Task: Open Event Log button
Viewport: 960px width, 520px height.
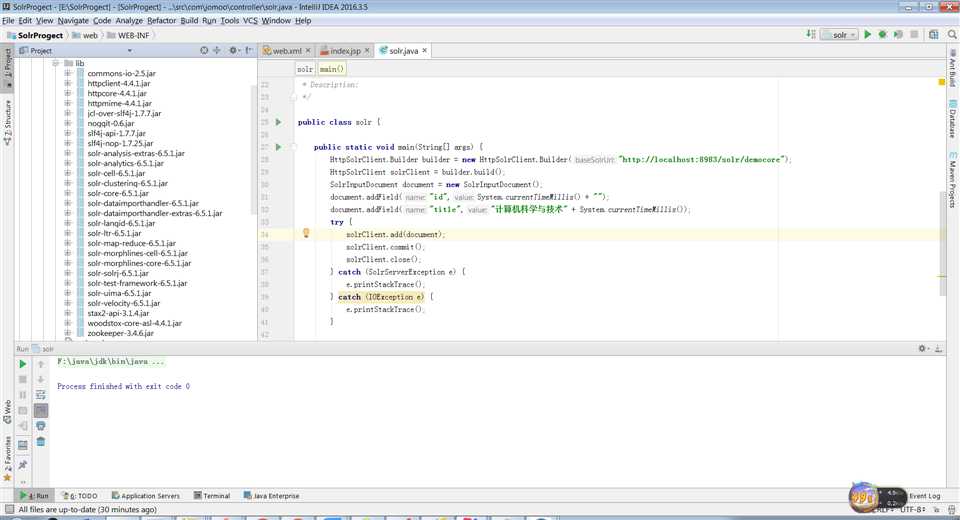Action: pyautogui.click(x=924, y=496)
